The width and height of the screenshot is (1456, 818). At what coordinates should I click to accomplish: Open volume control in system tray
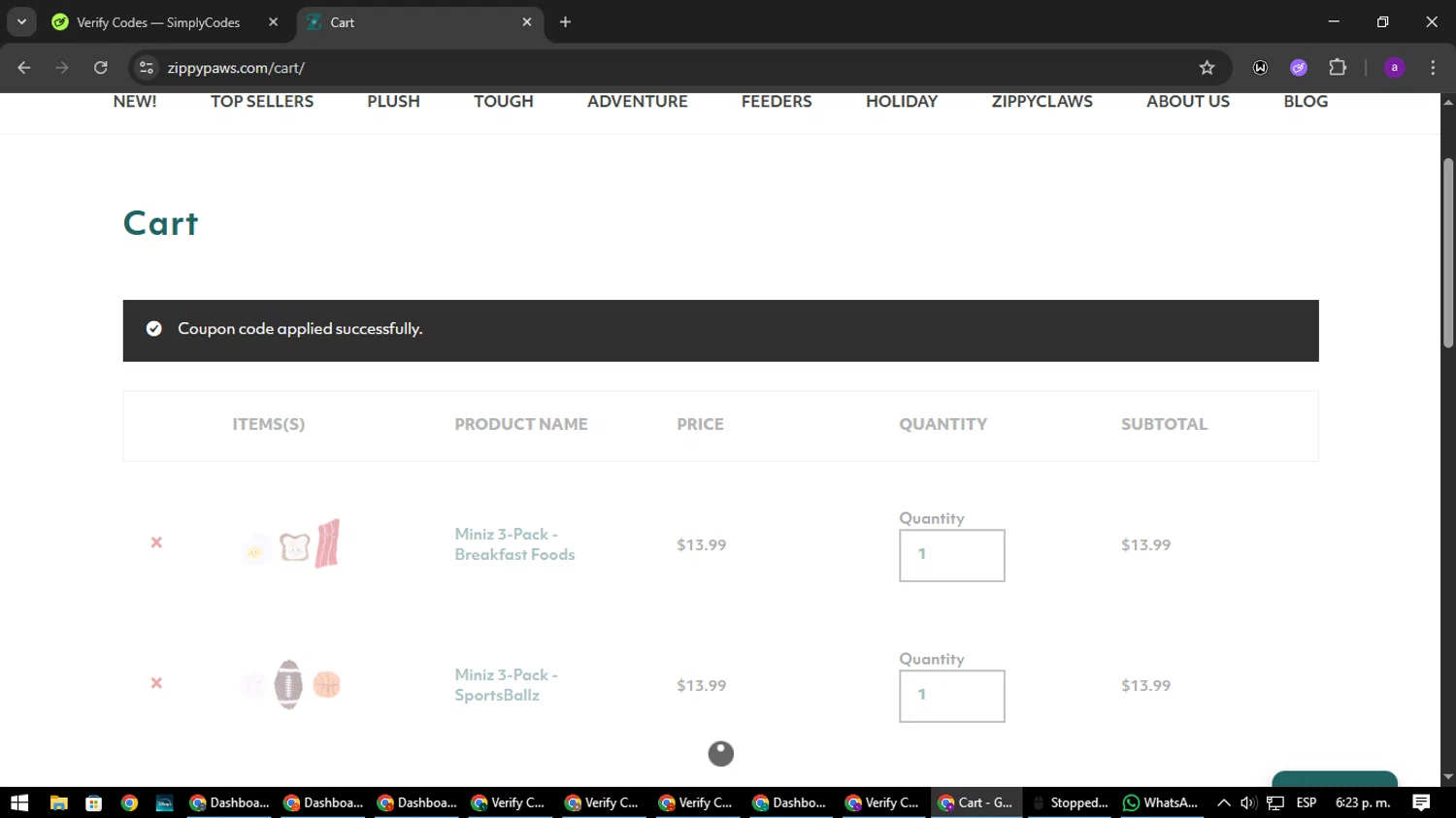point(1248,802)
